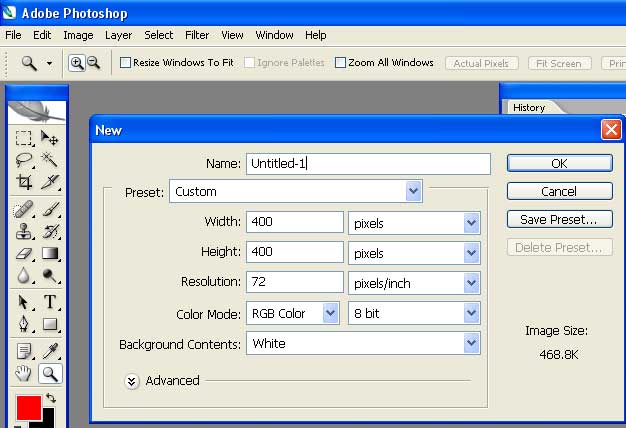Open the Width units dropdown

click(x=414, y=223)
